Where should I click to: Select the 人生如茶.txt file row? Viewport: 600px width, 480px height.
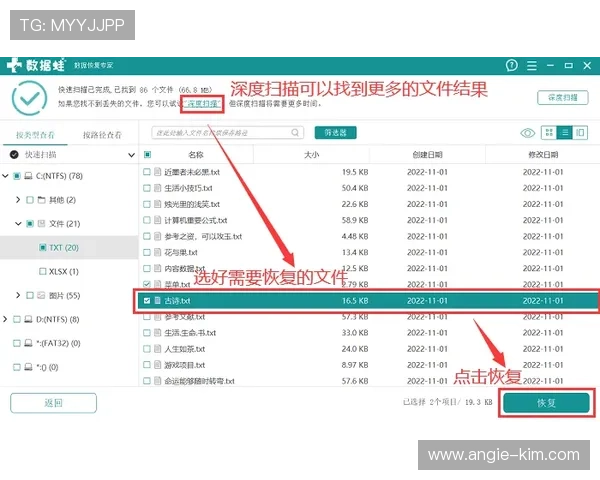pos(369,349)
